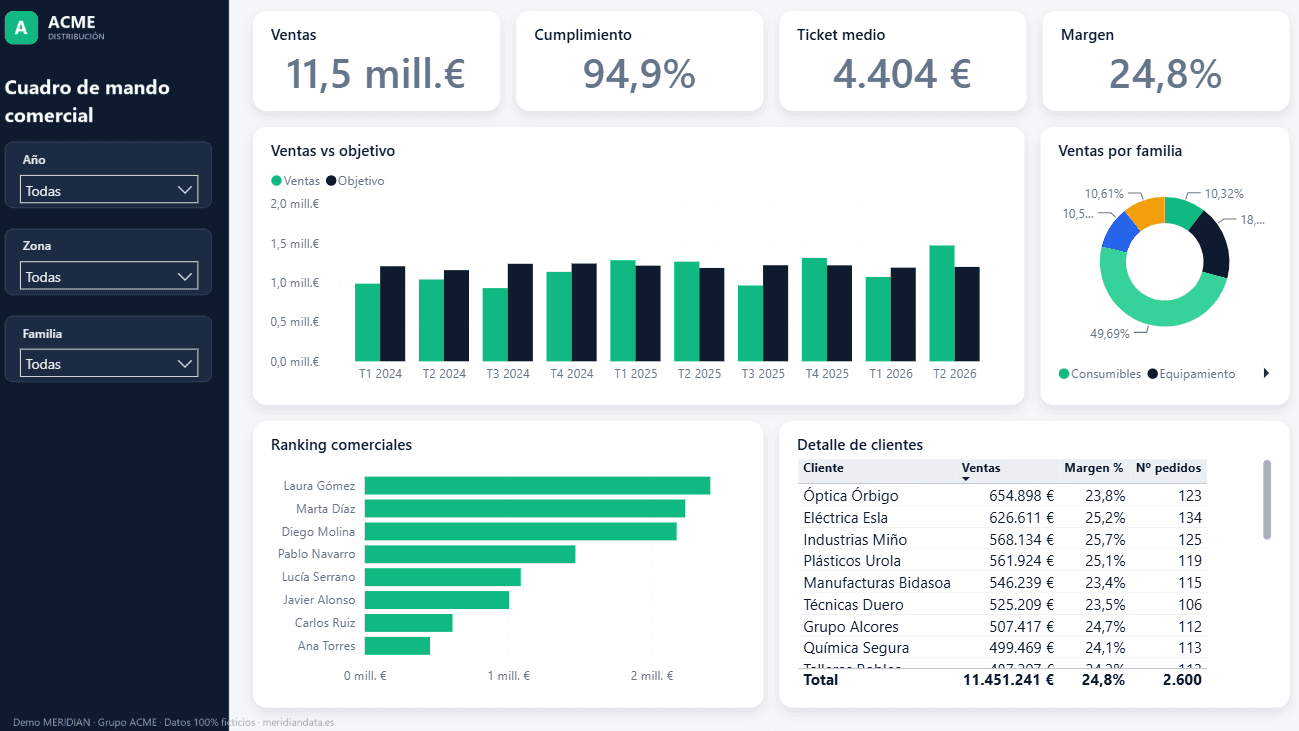Select the Industrias Miño client row
Viewport: 1299px width, 731px height.
[x=1002, y=539]
